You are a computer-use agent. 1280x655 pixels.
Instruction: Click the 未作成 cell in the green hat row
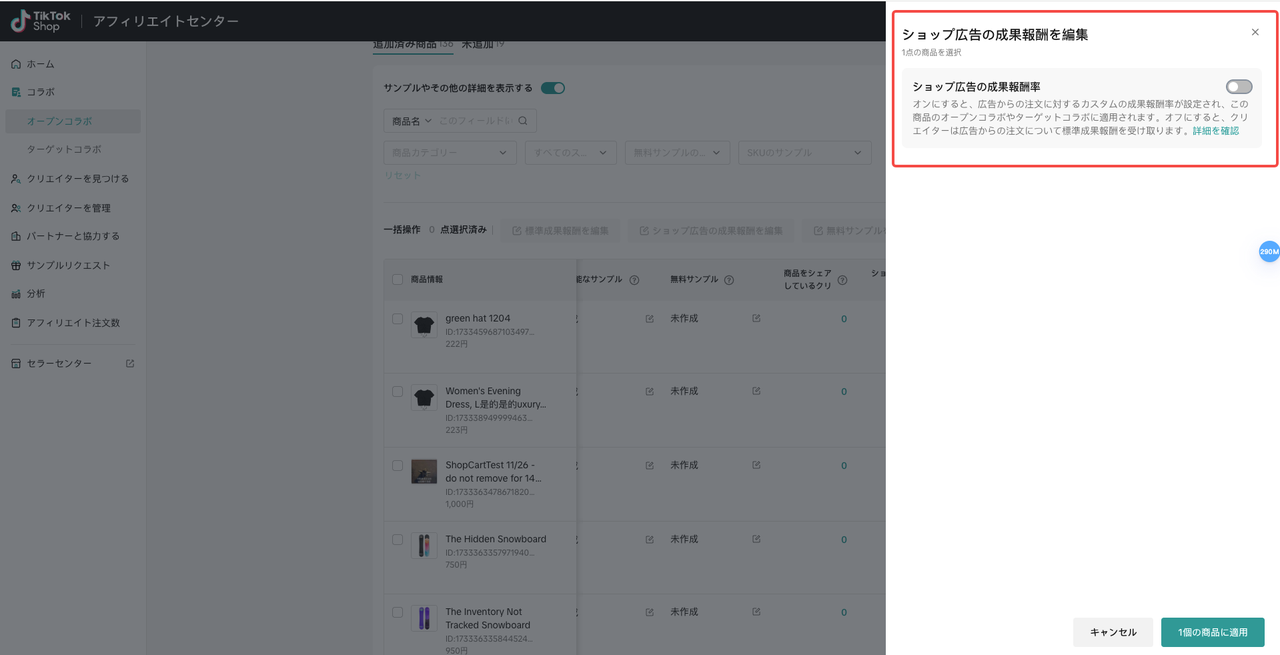[684, 319]
